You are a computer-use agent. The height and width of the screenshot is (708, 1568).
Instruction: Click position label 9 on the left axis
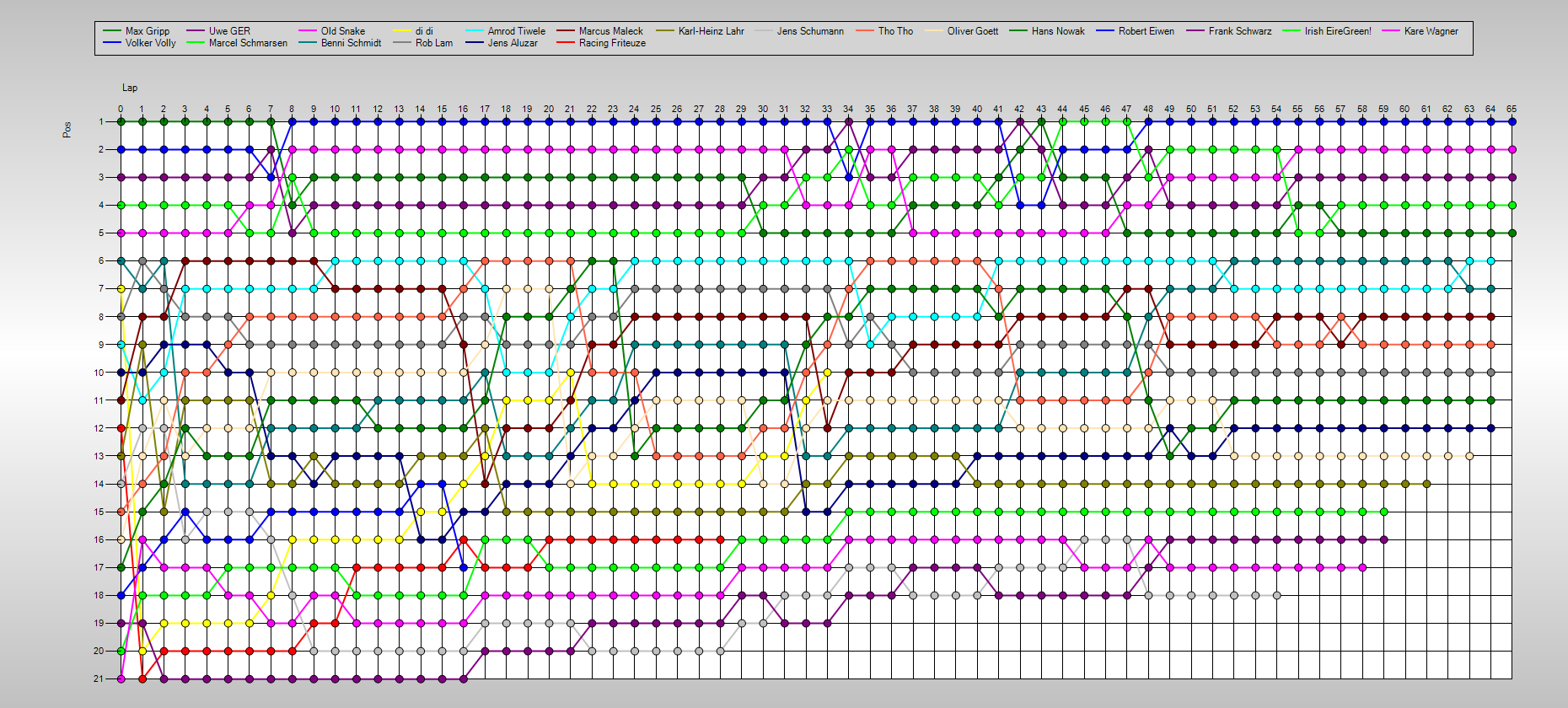[x=101, y=345]
